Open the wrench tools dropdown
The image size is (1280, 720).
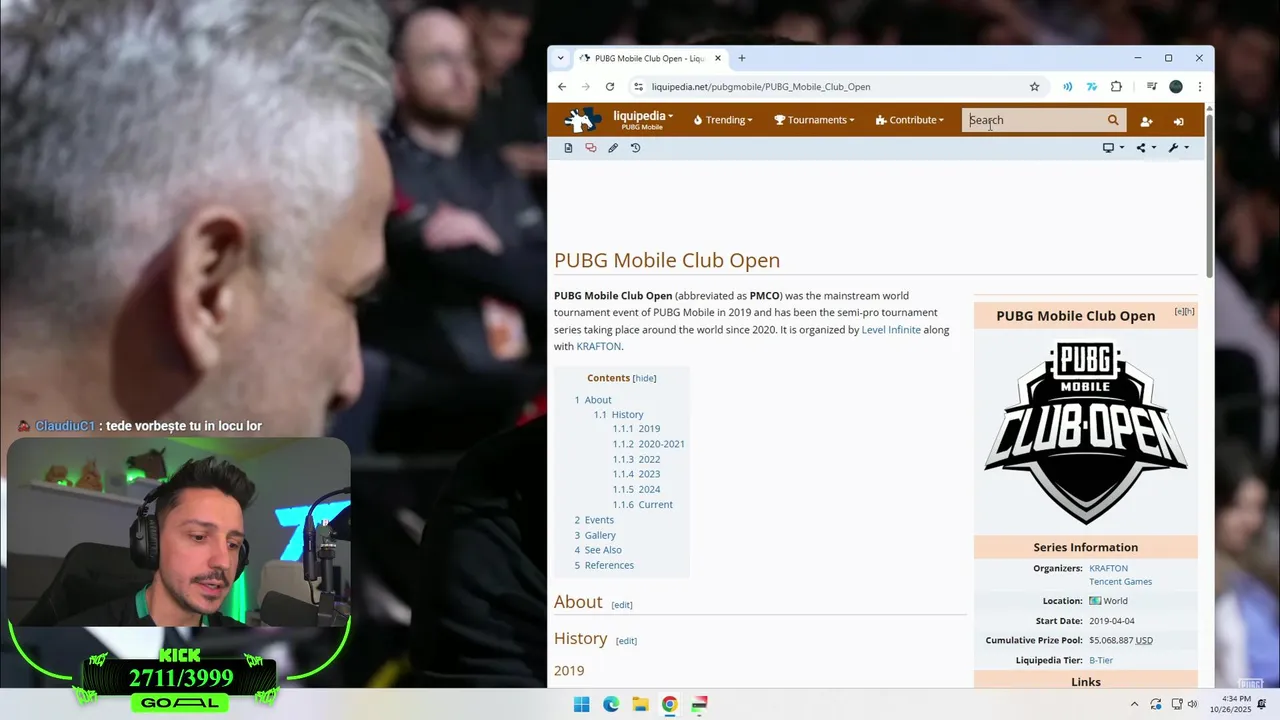tap(1179, 148)
